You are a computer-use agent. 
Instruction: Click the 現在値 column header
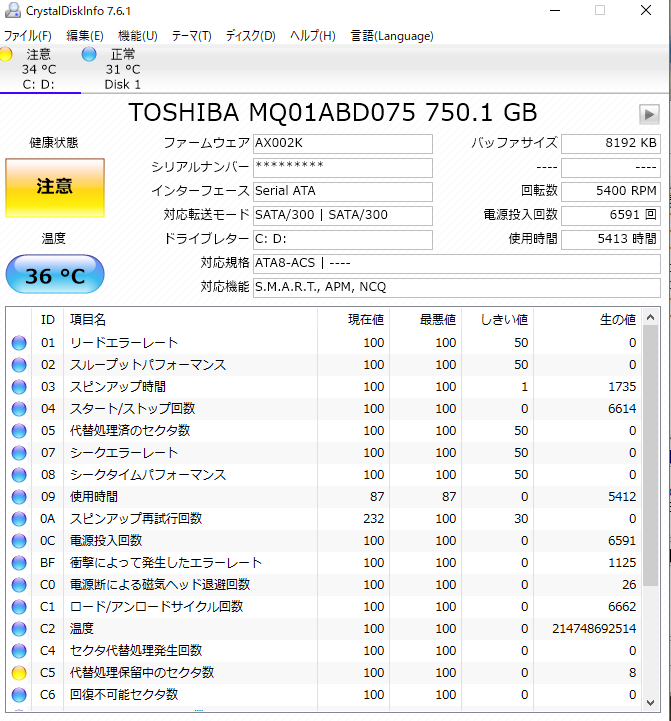point(353,320)
